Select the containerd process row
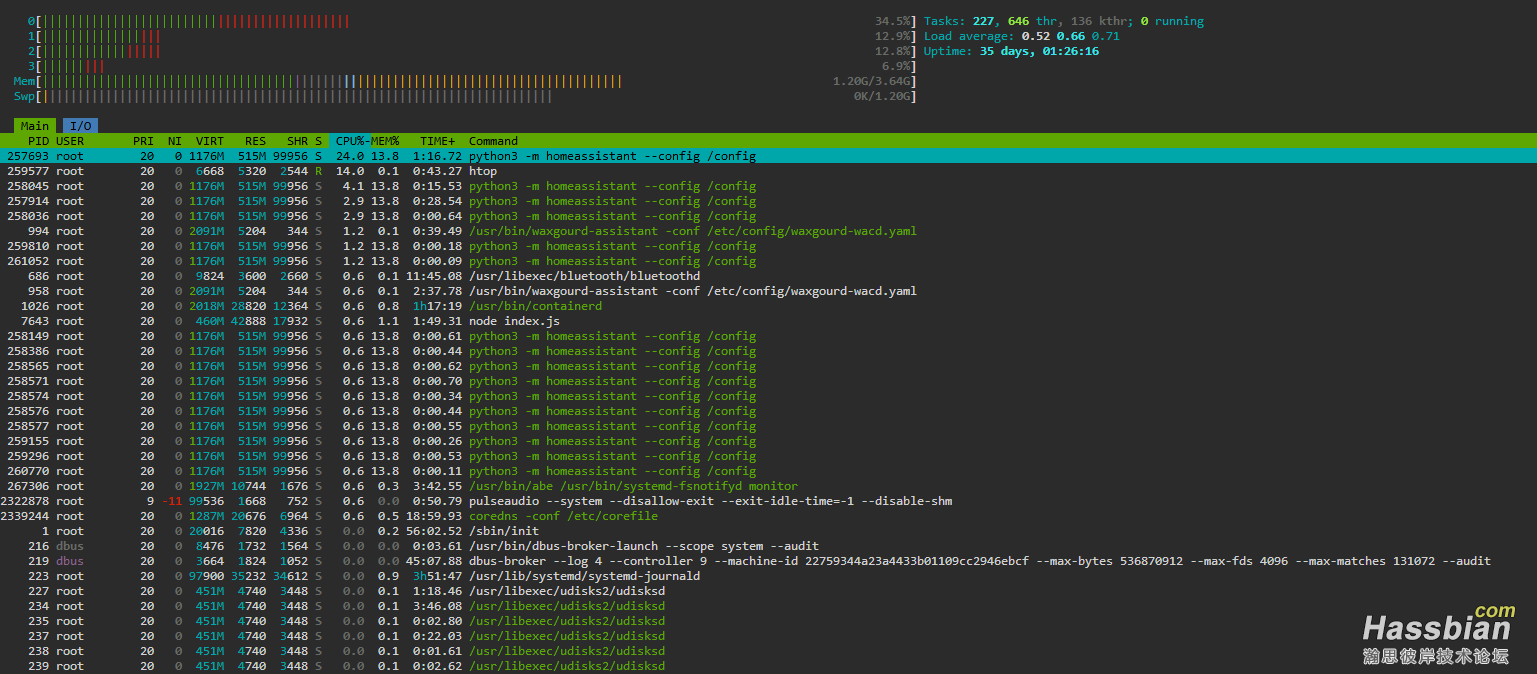The image size is (1537, 674). [768, 306]
